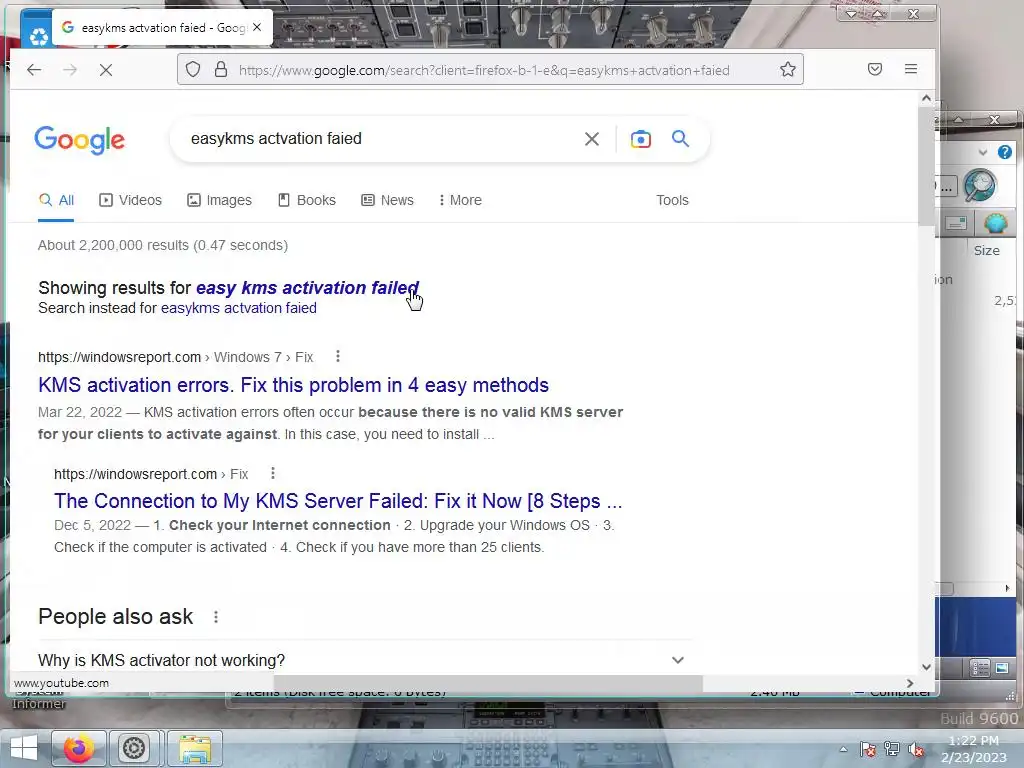Open Firefox hamburger application menu
The height and width of the screenshot is (768, 1024).
coord(911,69)
